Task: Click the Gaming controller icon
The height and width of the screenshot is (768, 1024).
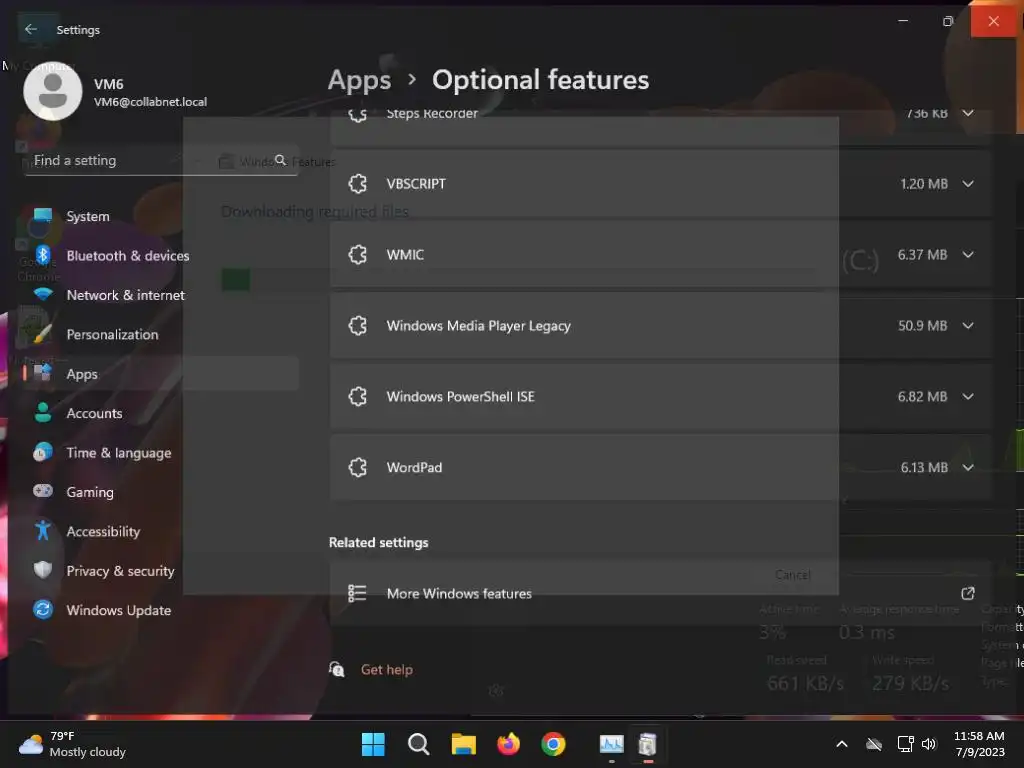Action: (43, 491)
